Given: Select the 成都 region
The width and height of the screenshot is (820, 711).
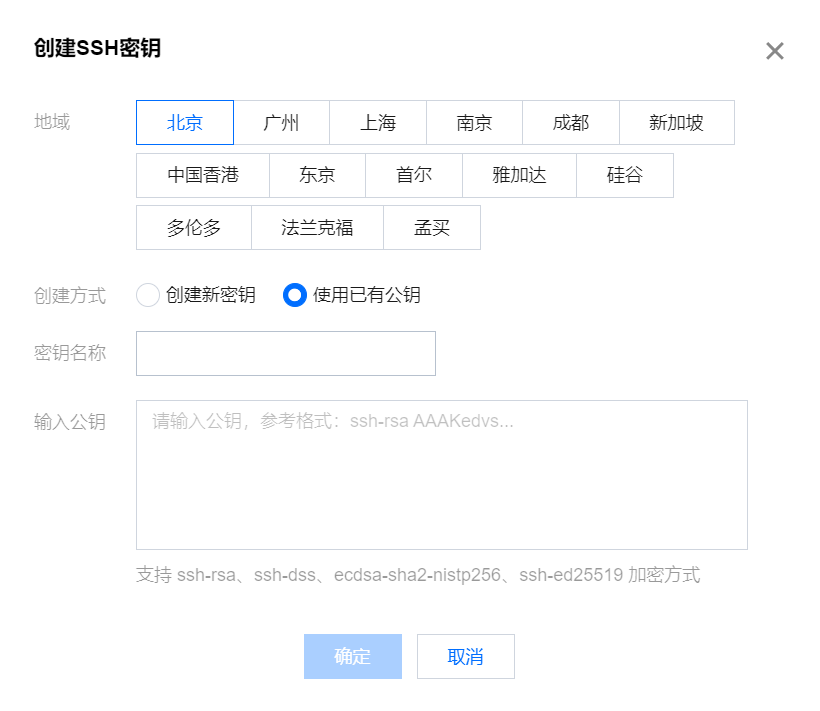Looking at the screenshot, I should [x=570, y=122].
